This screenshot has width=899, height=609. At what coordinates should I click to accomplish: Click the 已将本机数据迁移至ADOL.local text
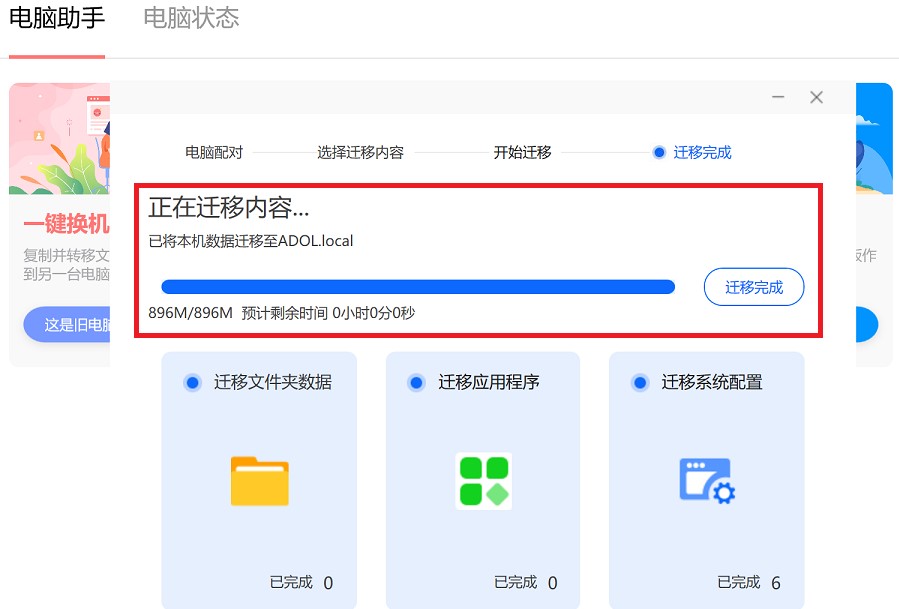point(251,240)
